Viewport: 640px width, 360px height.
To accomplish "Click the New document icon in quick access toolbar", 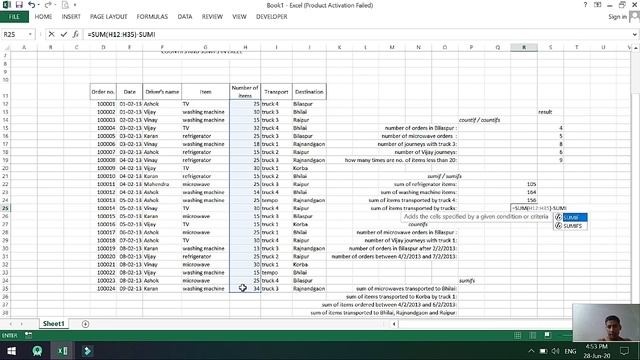I will coord(65,5).
